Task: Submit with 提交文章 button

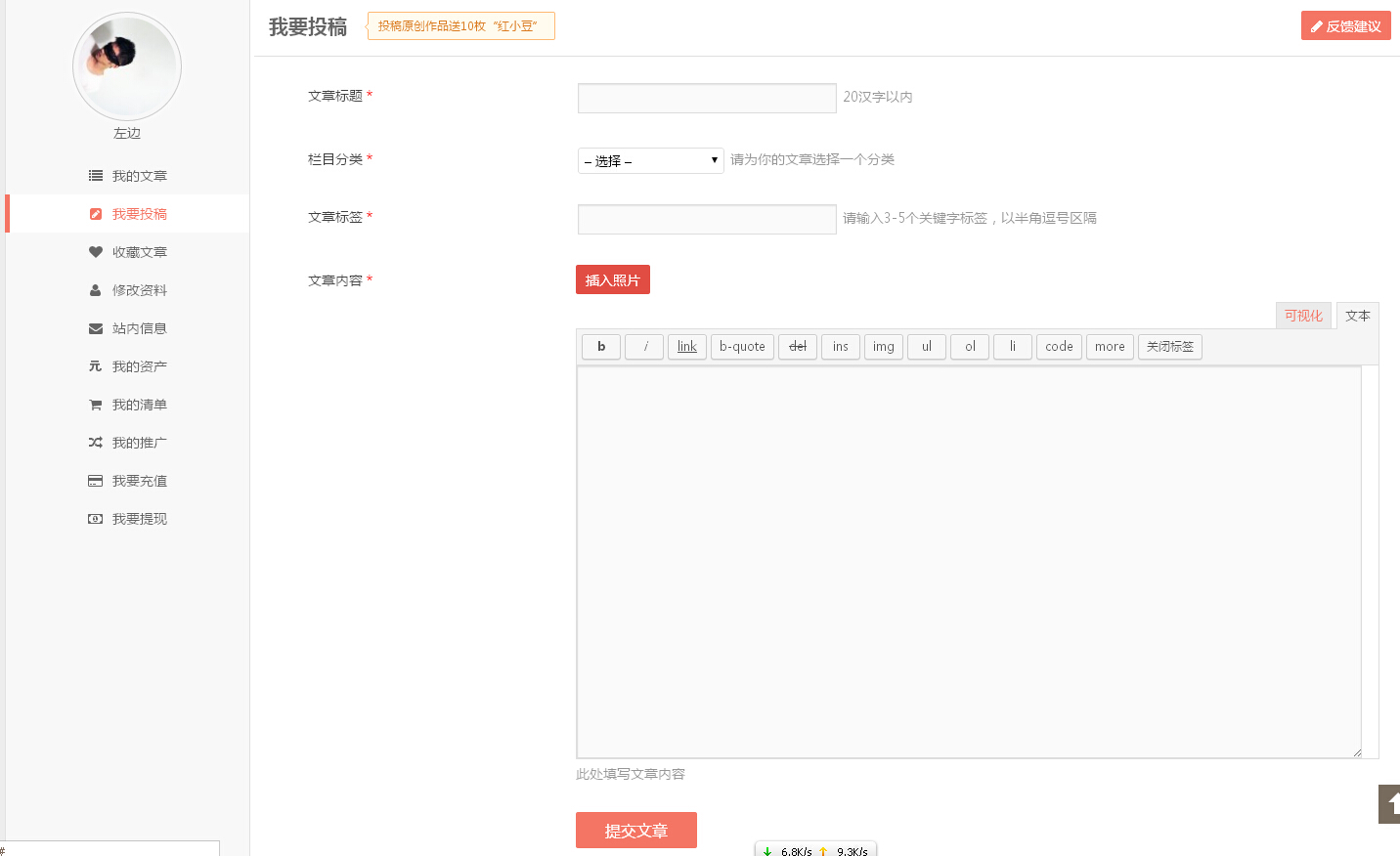Action: (636, 831)
